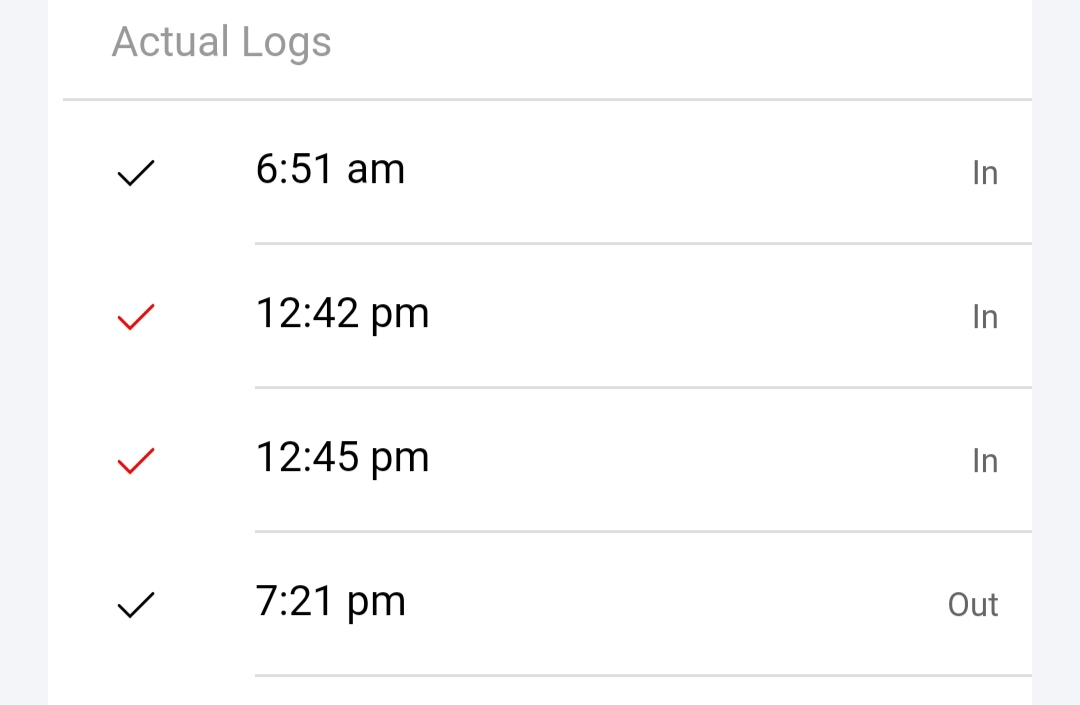Click the gray margin left of the logs card
1080x705 pixels.
[x=23, y=352]
